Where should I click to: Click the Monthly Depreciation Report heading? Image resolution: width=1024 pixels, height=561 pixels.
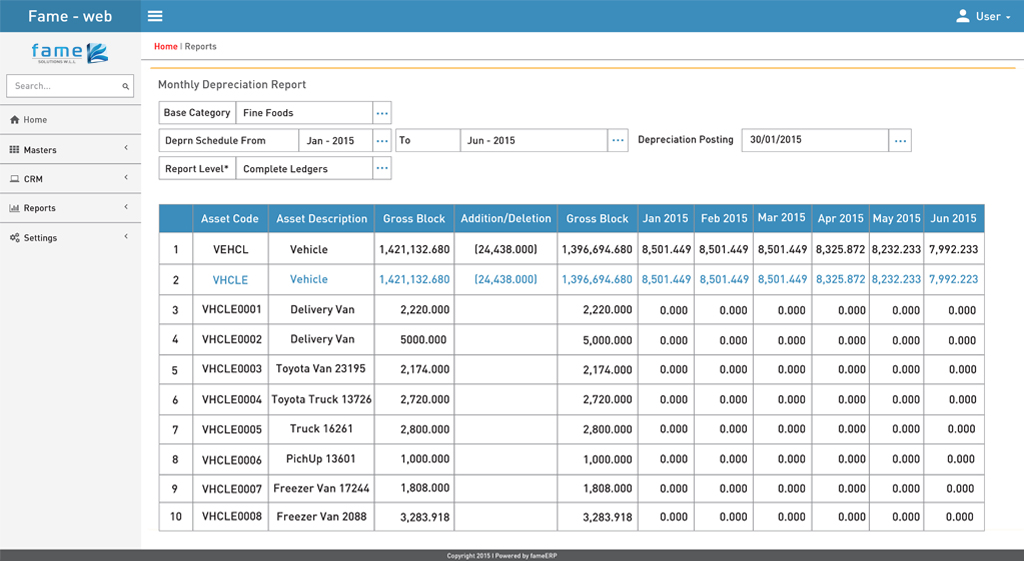pos(232,85)
